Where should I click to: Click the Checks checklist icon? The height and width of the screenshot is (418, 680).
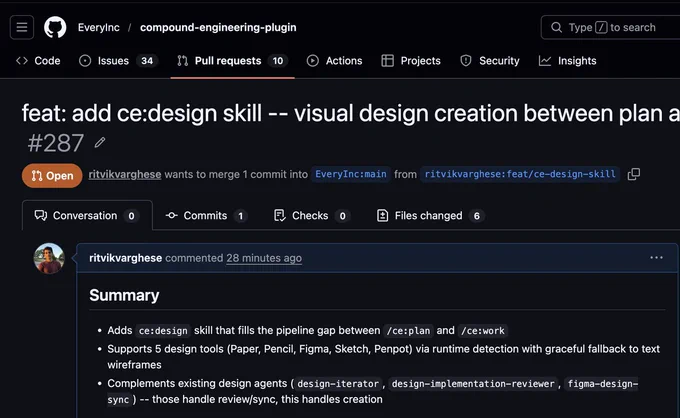pyautogui.click(x=280, y=216)
